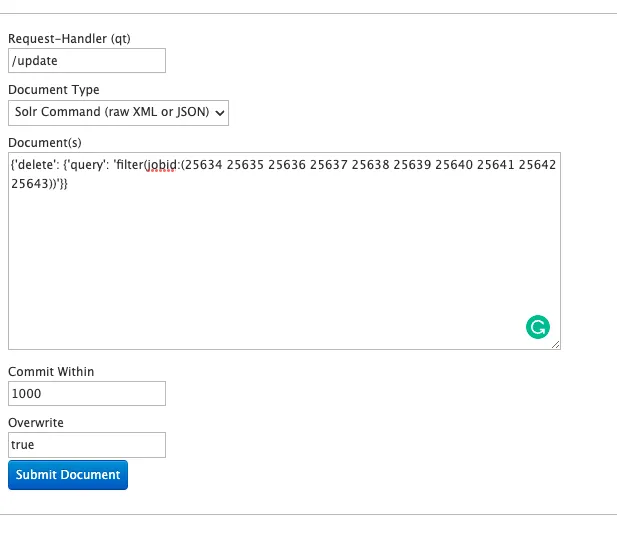Click the Overwrite label
This screenshot has width=617, height=557.
coord(36,422)
